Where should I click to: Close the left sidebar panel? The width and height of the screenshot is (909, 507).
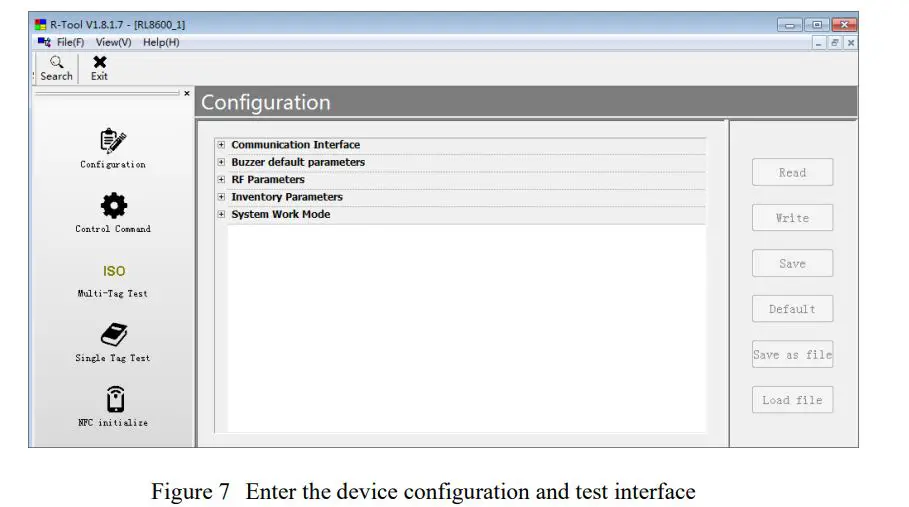(186, 93)
